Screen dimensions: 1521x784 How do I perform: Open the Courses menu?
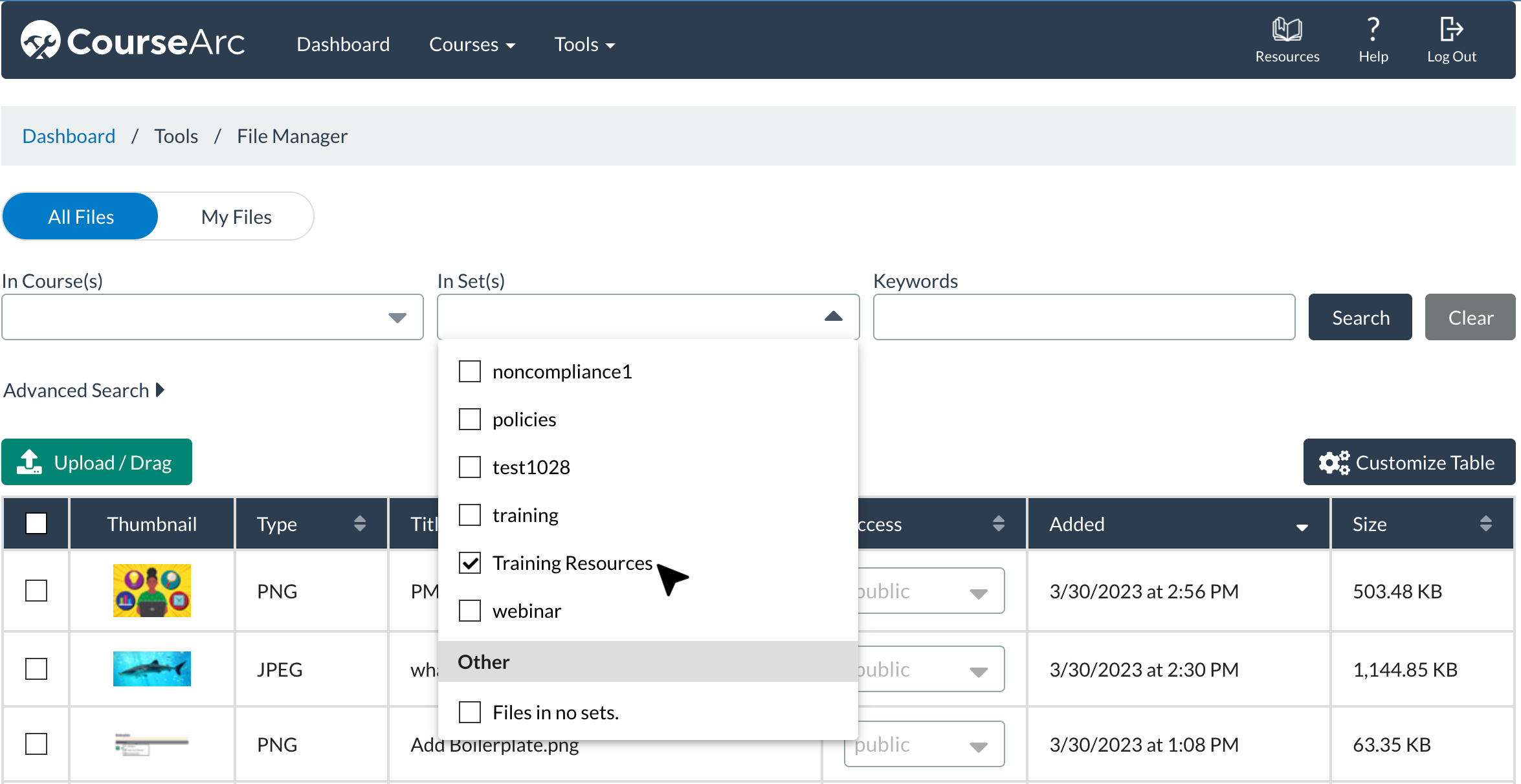(x=472, y=44)
